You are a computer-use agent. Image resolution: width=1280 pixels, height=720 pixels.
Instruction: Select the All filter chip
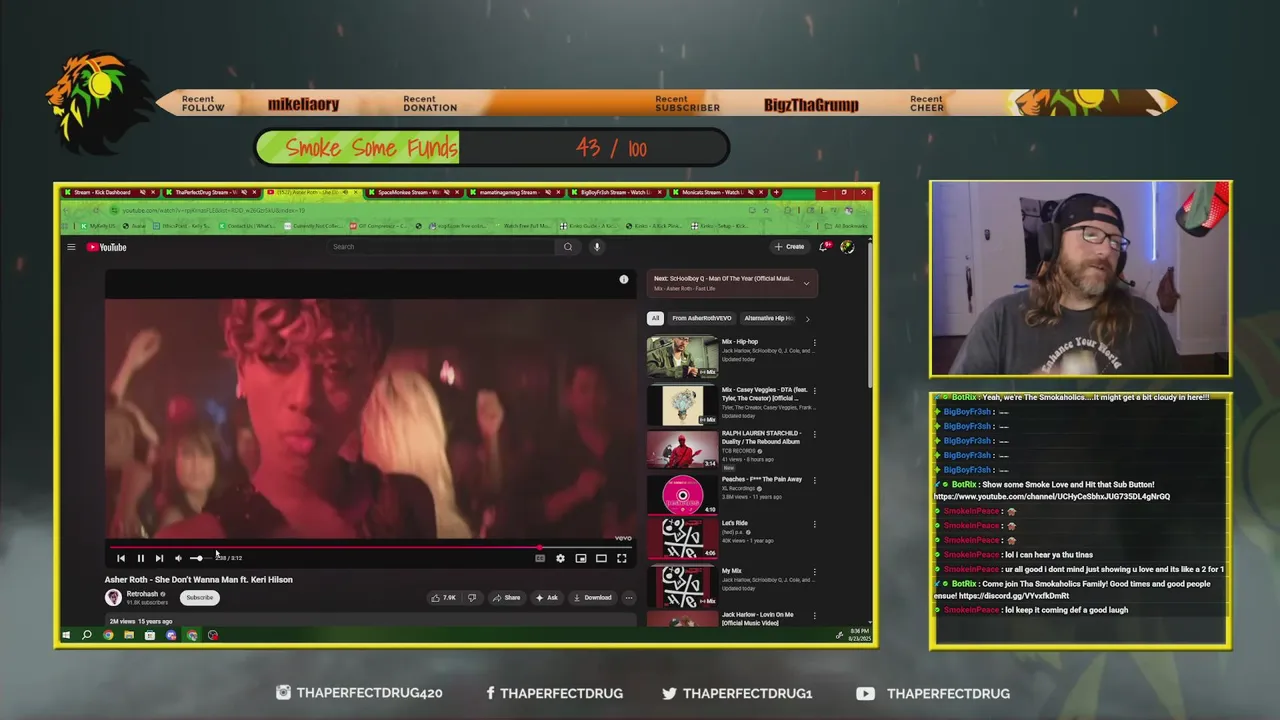click(x=655, y=318)
